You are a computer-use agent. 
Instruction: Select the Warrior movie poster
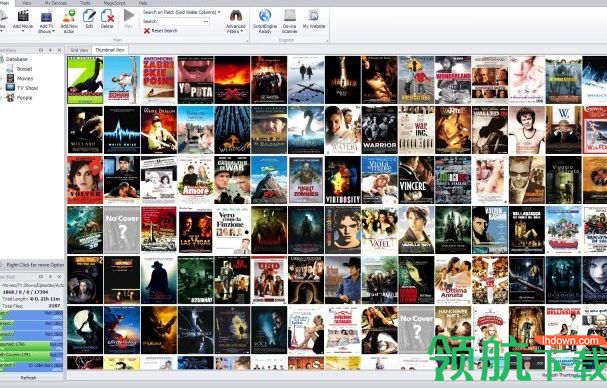(379, 130)
